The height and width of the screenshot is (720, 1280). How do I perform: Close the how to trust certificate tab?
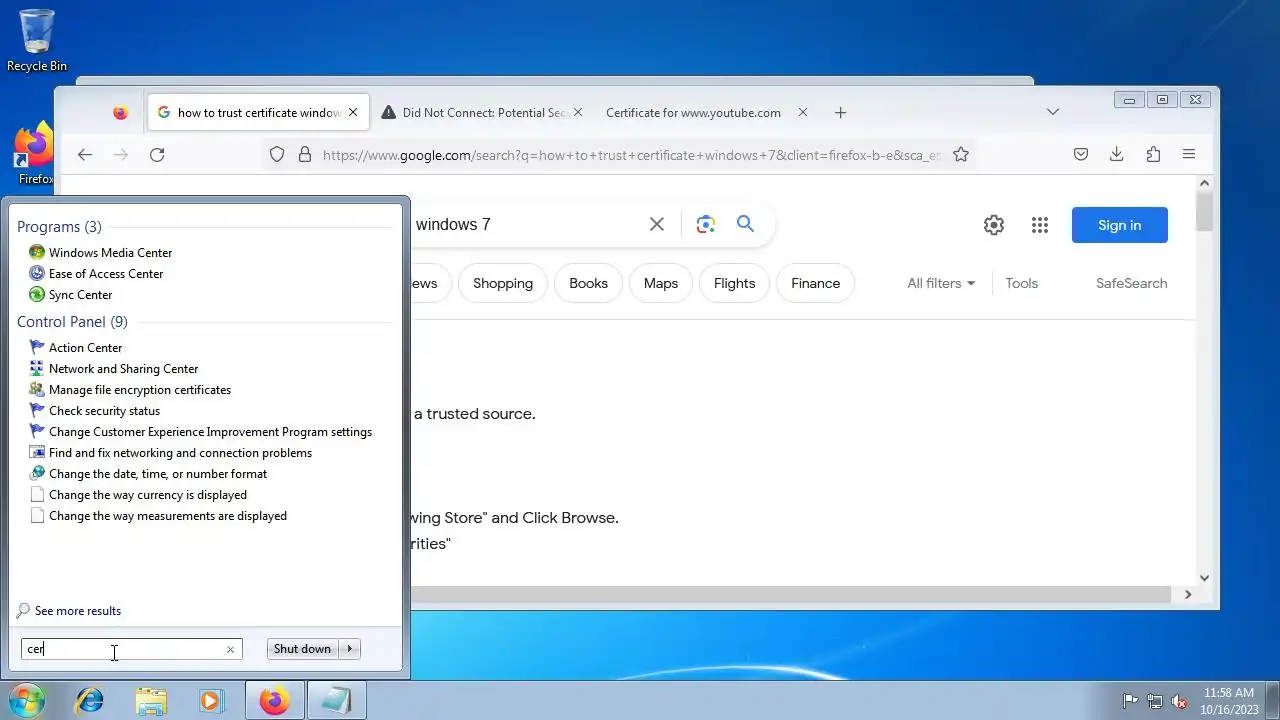(352, 113)
